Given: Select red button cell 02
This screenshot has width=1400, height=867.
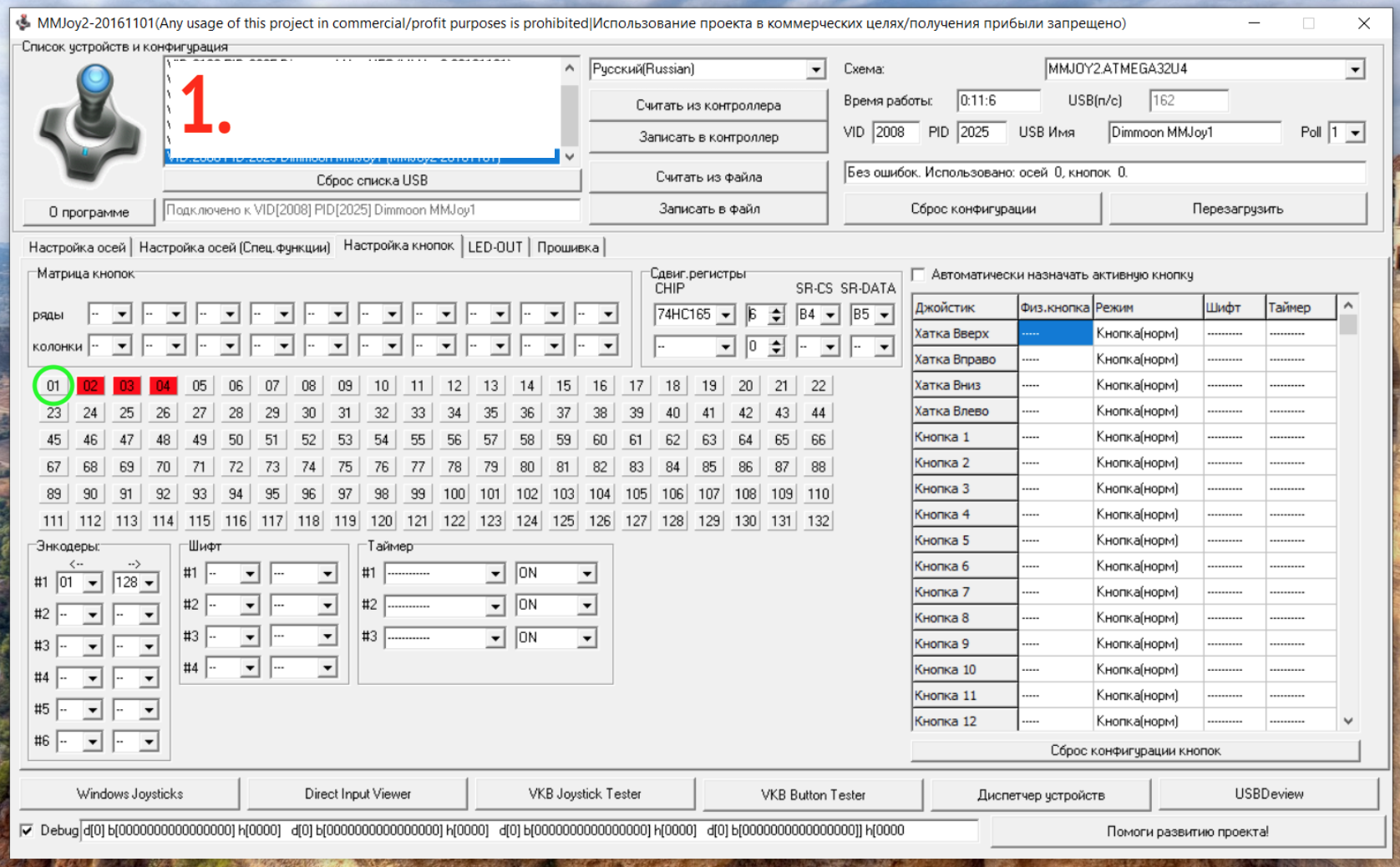Looking at the screenshot, I should (90, 386).
